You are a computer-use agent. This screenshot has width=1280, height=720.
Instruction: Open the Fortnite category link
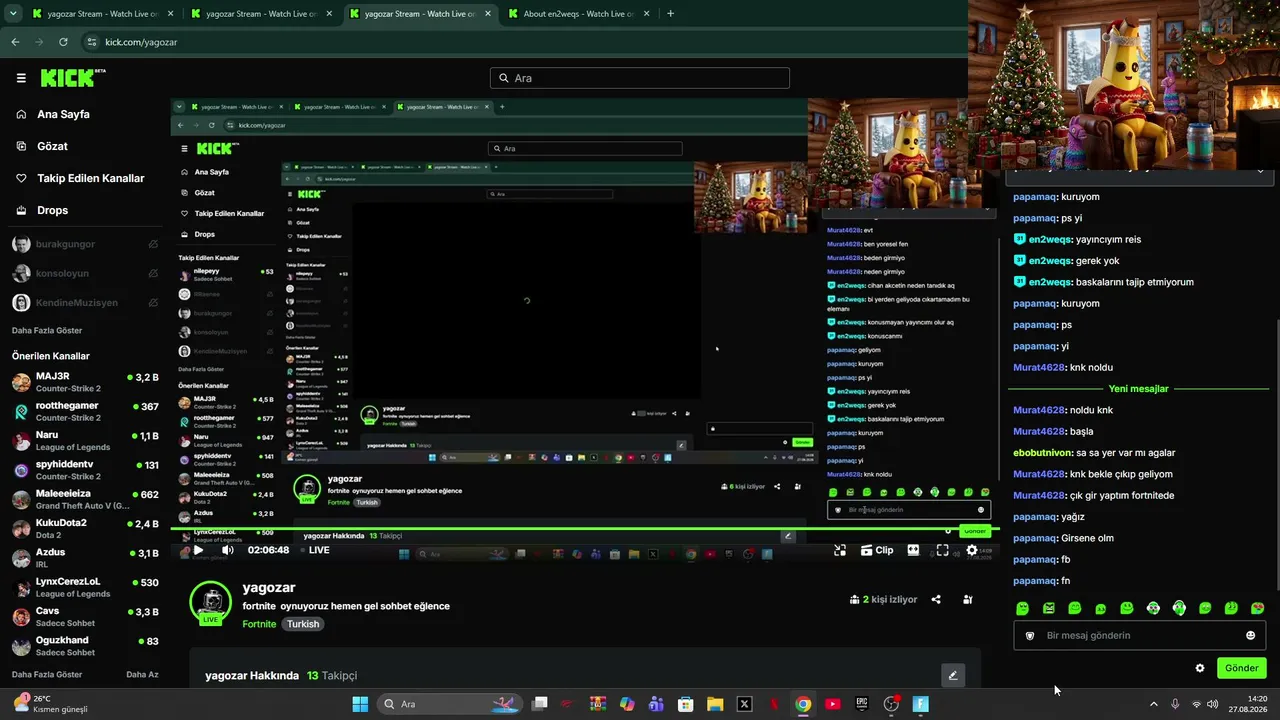259,624
